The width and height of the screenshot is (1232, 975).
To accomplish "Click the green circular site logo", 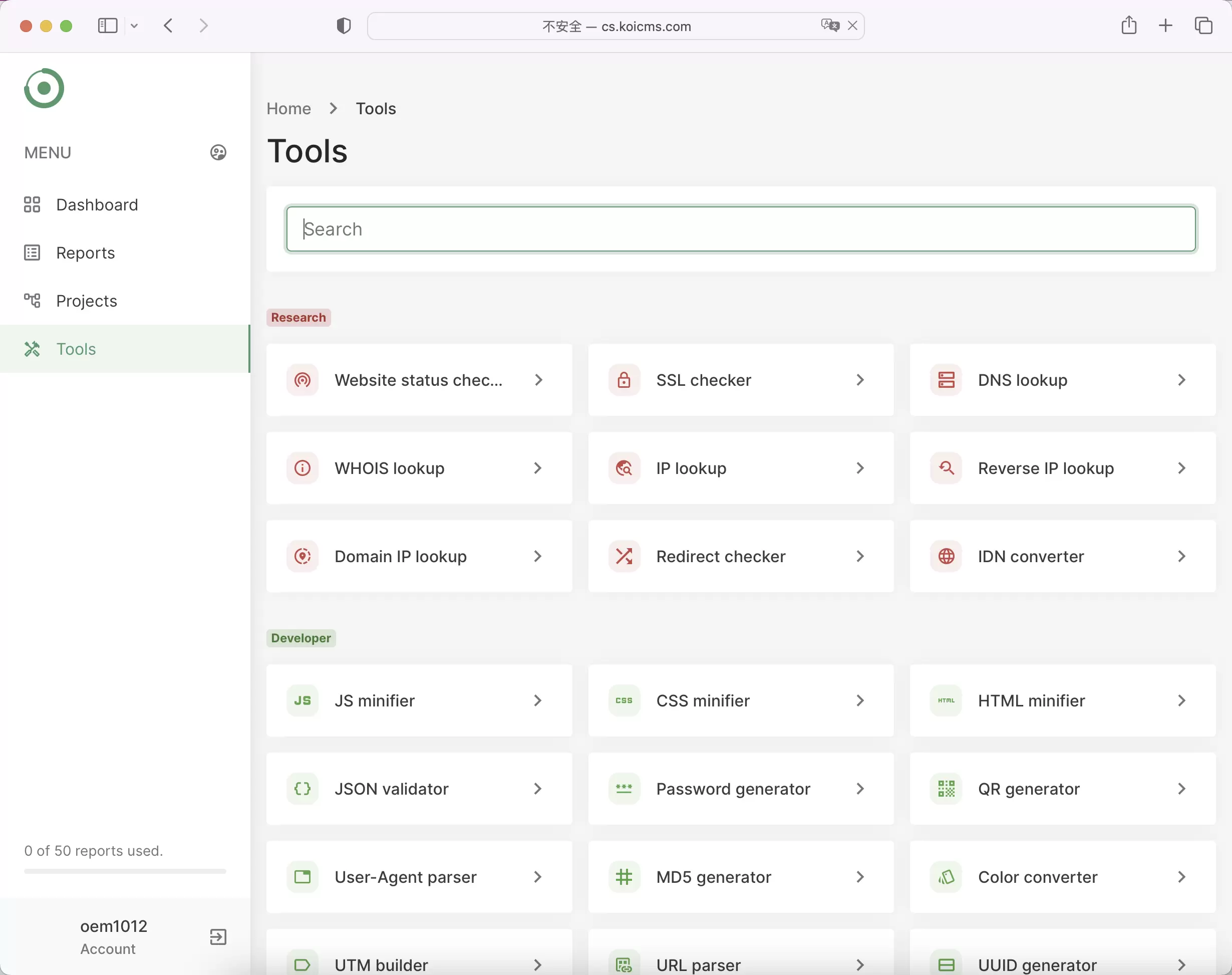I will 44,89.
